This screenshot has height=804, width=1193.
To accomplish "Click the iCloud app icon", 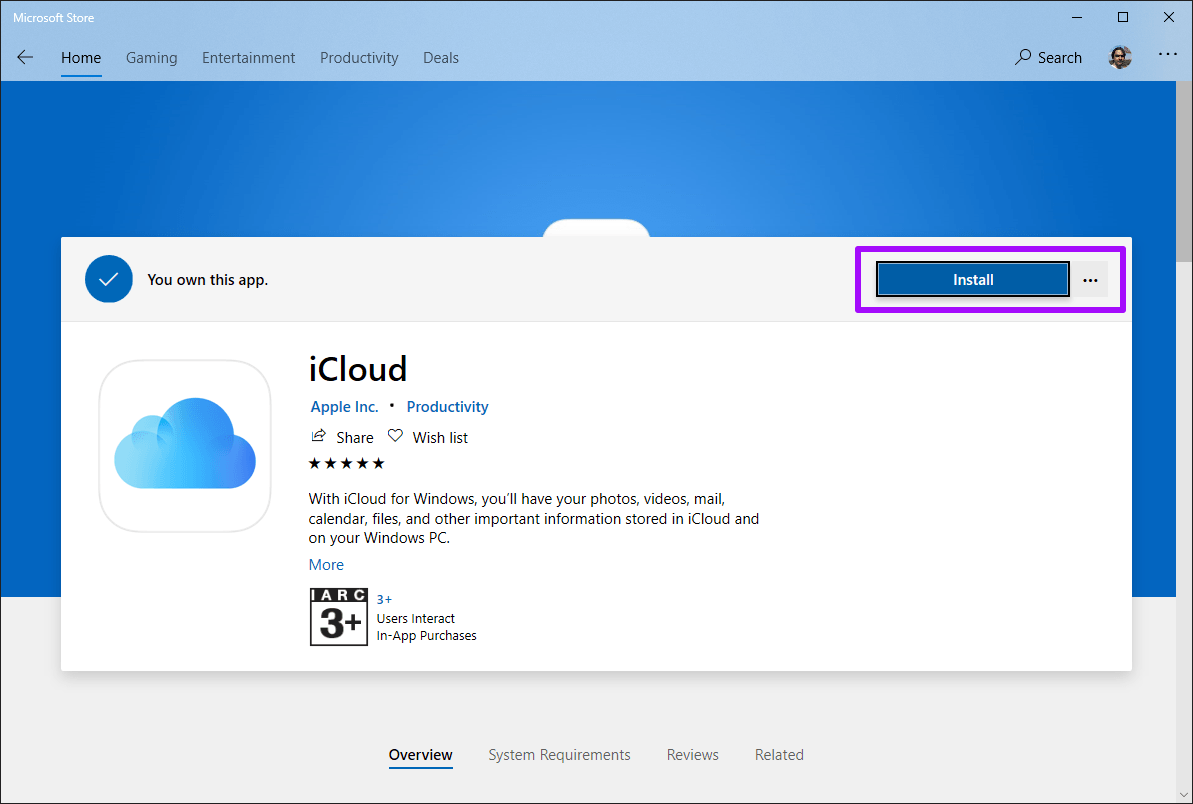I will coord(185,446).
